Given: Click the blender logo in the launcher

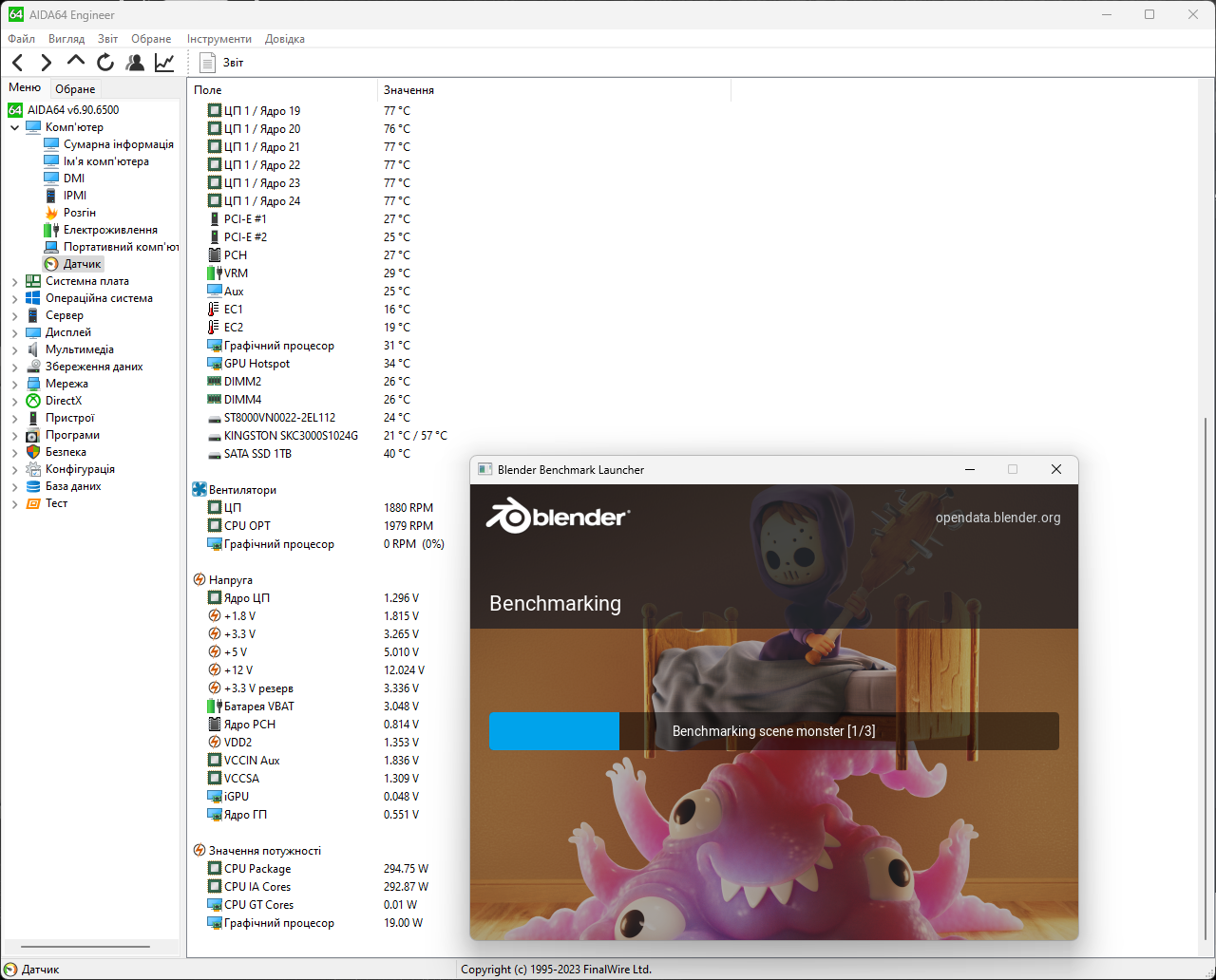Looking at the screenshot, I should coord(558,517).
